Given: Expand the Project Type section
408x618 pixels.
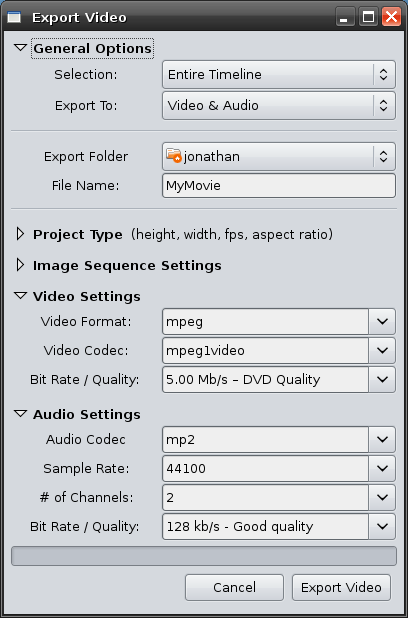Looking at the screenshot, I should (x=20, y=234).
